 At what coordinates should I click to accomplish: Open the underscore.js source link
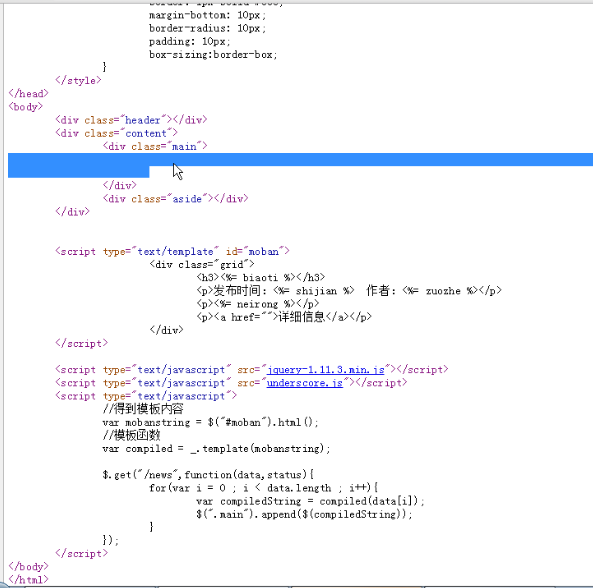click(x=304, y=383)
